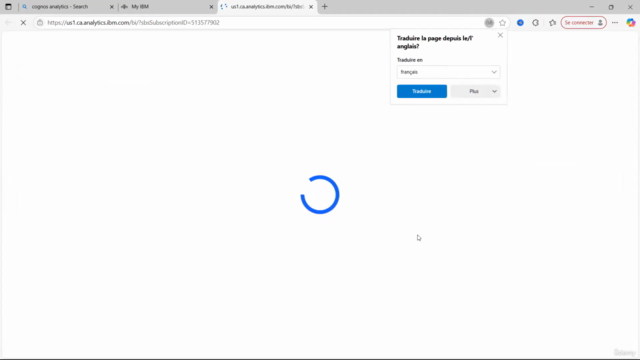This screenshot has height=360, width=640.
Task: Switch to the My IBM tab
Action: tap(167, 7)
